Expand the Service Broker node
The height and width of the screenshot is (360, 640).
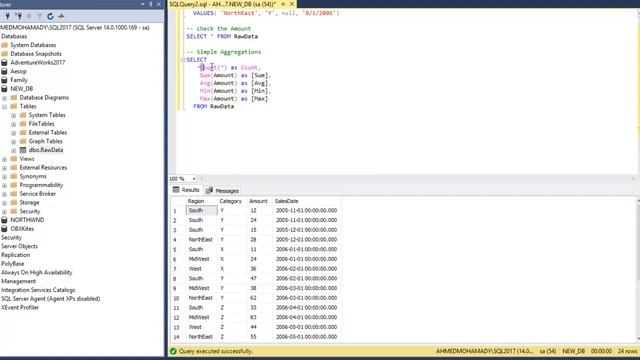pos(4,194)
